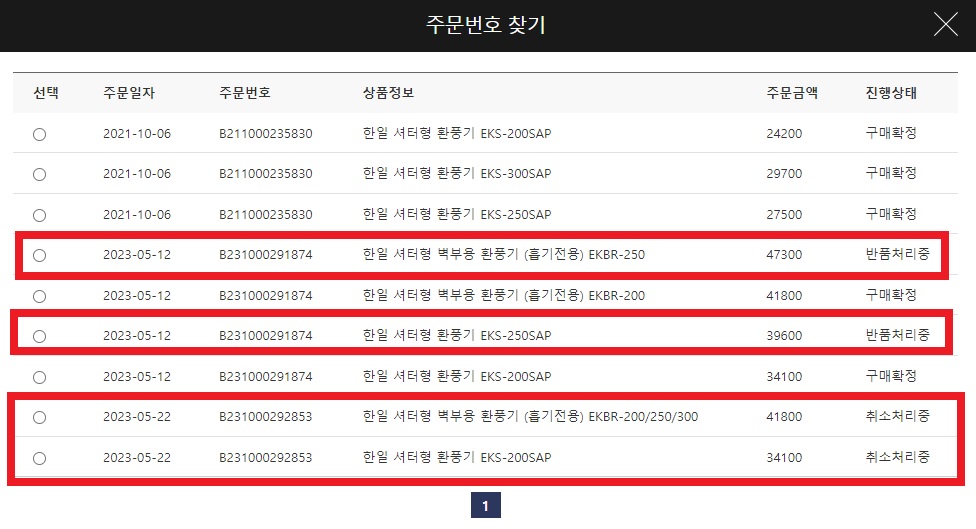Close the 주문번호 찾기 dialog
The height and width of the screenshot is (529, 976).
pos(945,25)
